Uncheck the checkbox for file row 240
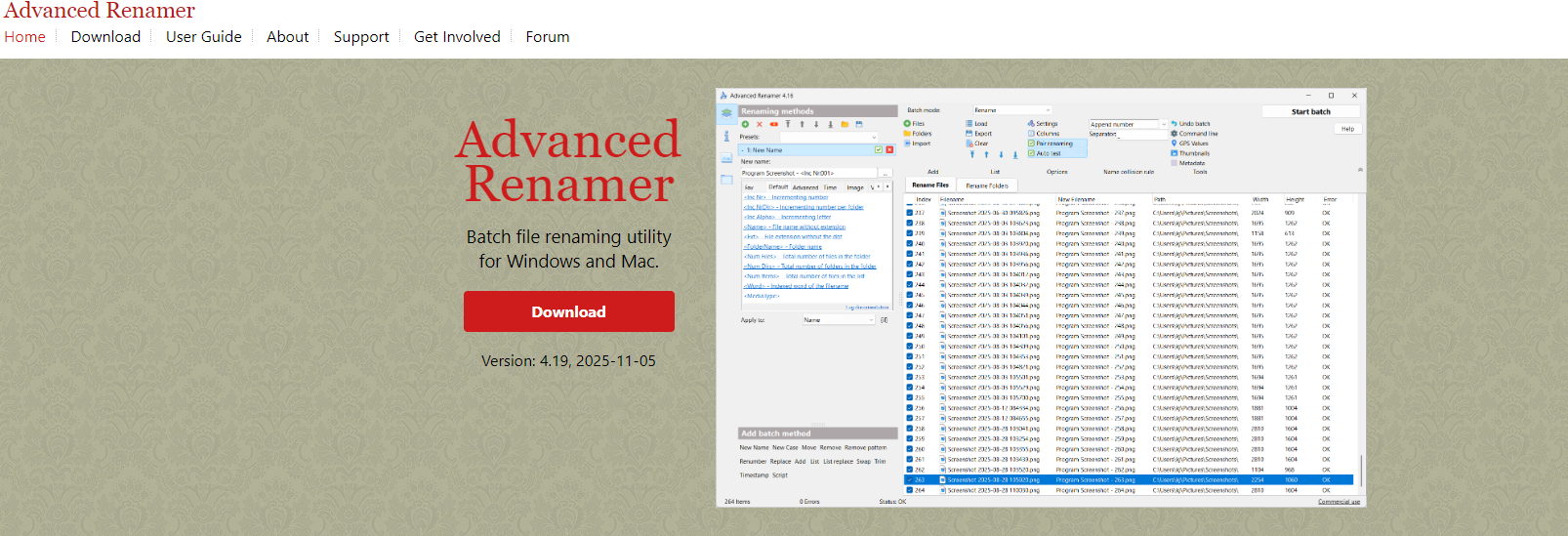 (x=910, y=244)
